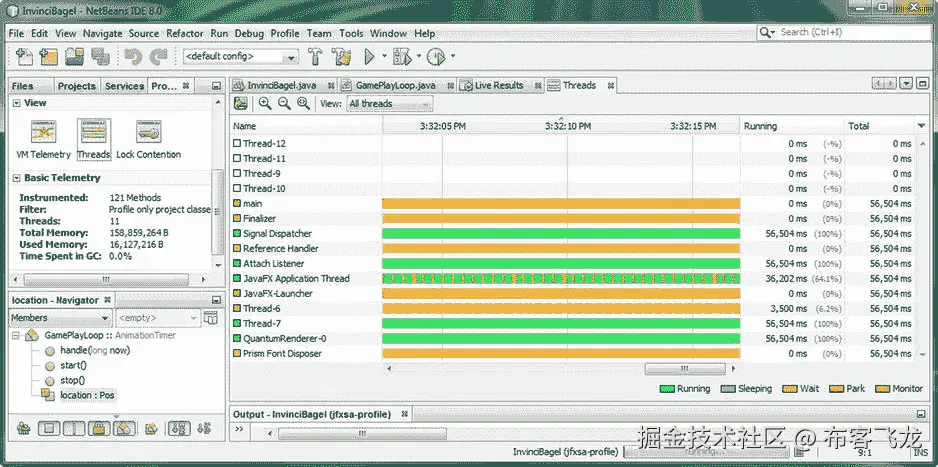The image size is (938, 467).
Task: Click the Save All toolbar icon
Action: click(x=100, y=57)
